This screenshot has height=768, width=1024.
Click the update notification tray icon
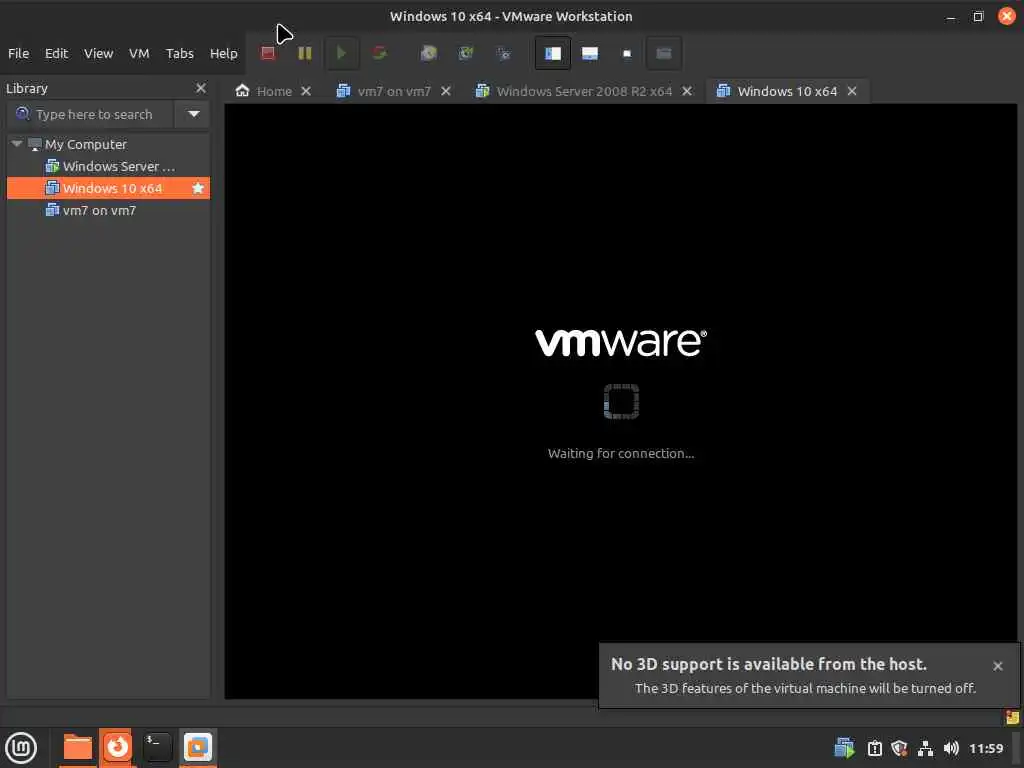874,748
